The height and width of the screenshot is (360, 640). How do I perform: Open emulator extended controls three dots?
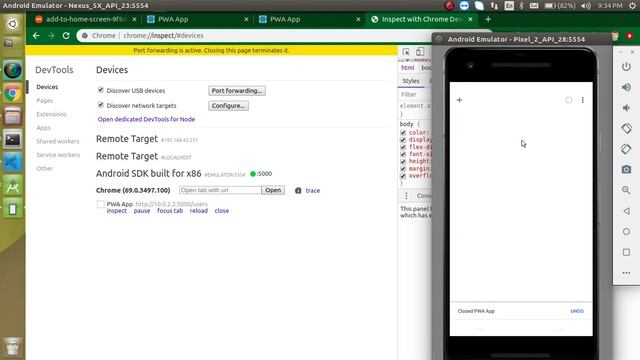[x=626, y=273]
